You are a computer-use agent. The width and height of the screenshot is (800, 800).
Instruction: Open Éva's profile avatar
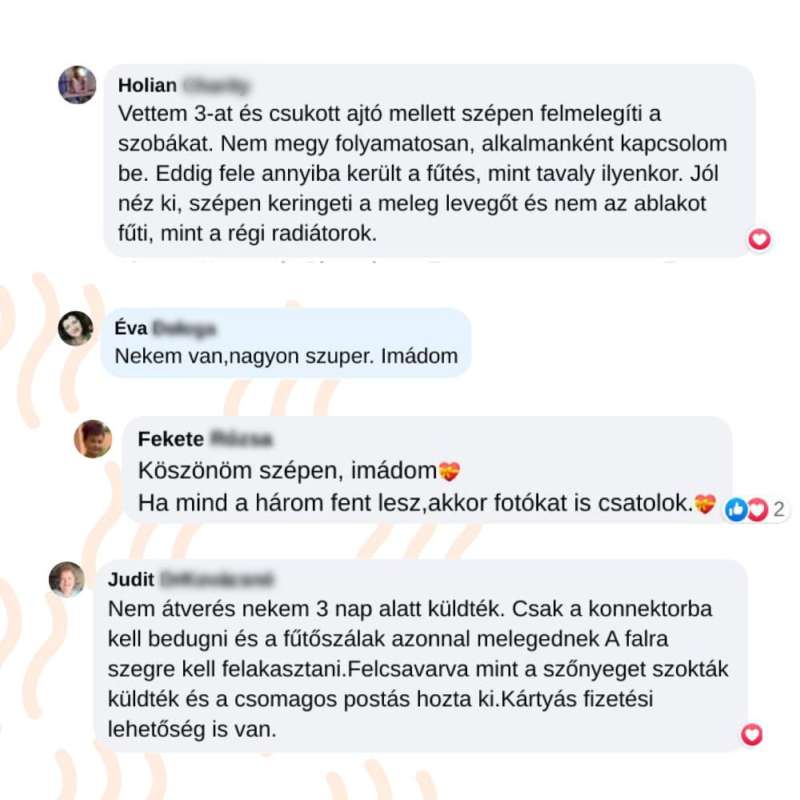click(x=76, y=328)
